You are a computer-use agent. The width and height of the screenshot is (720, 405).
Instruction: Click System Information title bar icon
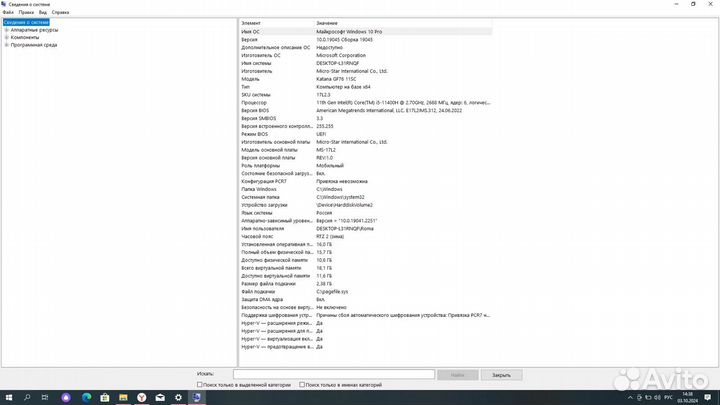4,4
